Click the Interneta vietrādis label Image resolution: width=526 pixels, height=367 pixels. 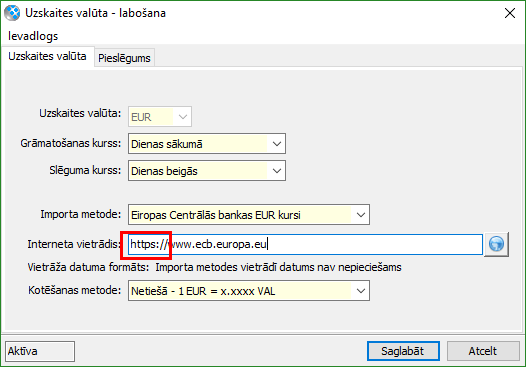(x=74, y=244)
